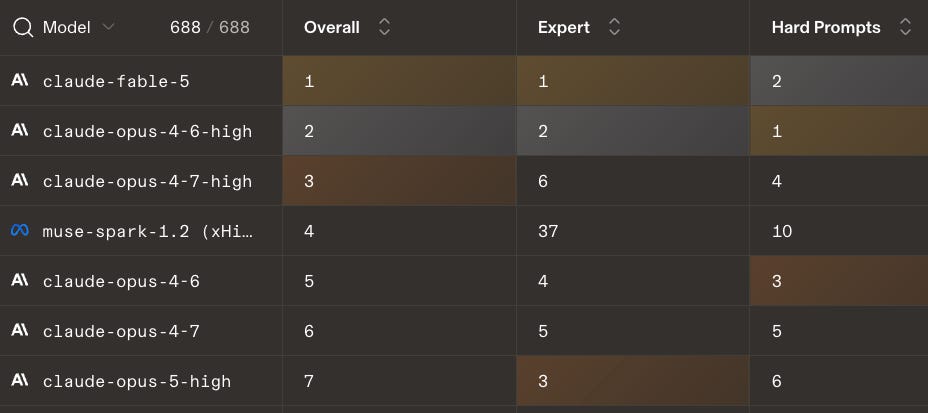Click the Anthropic logo beside claude-fable-5

tap(20, 80)
